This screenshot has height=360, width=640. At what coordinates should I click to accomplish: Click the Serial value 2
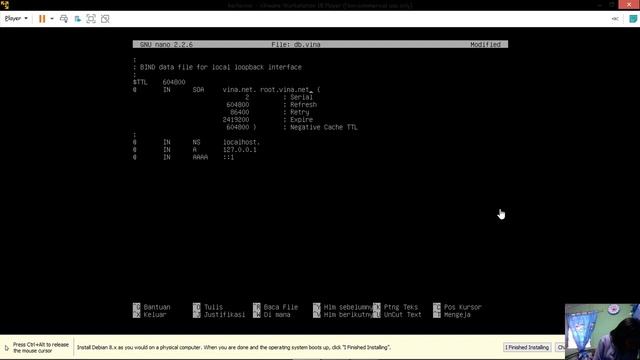(x=247, y=97)
